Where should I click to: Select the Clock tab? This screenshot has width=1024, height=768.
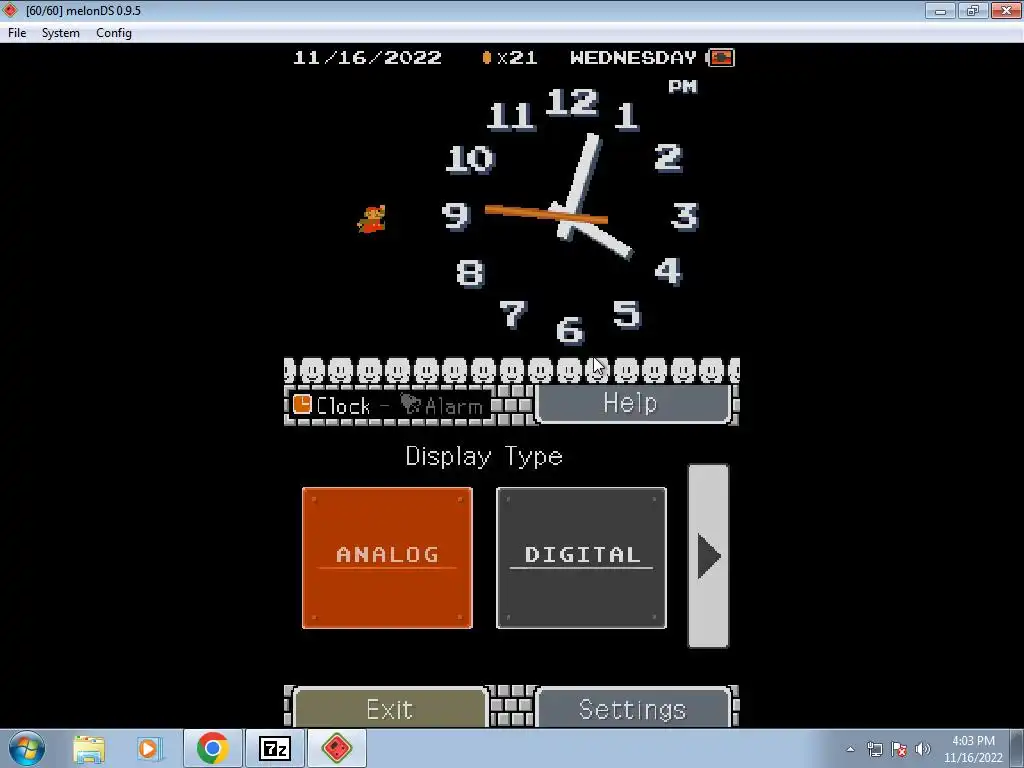[332, 406]
